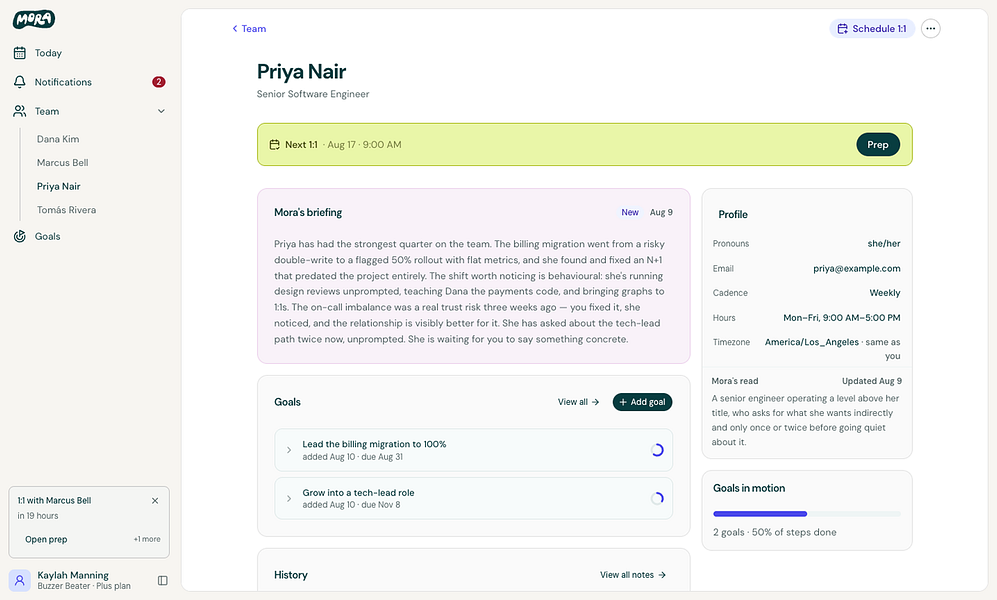The image size is (997, 600).
Task: Click progress ring on billing migration goal
Action: tap(657, 450)
